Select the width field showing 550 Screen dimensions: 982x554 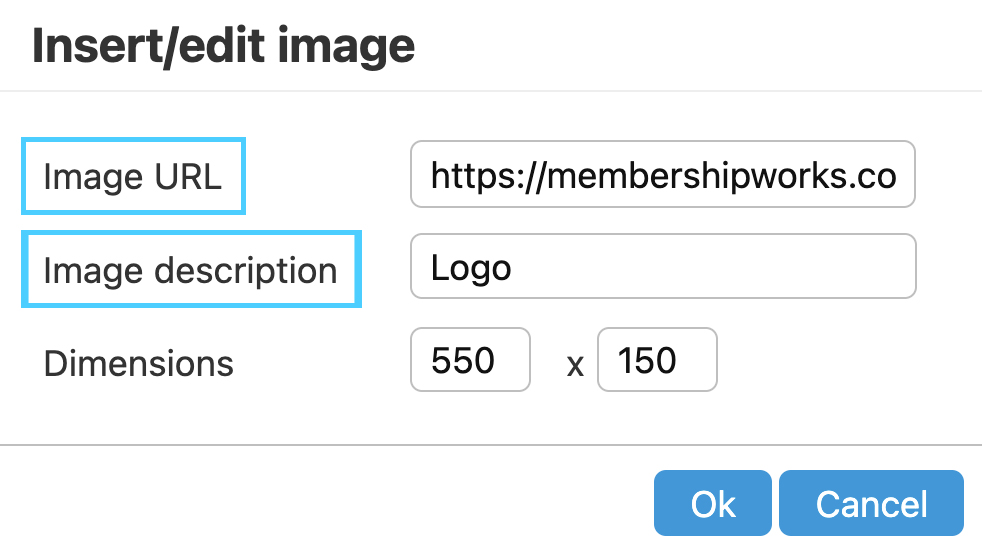(x=470, y=360)
